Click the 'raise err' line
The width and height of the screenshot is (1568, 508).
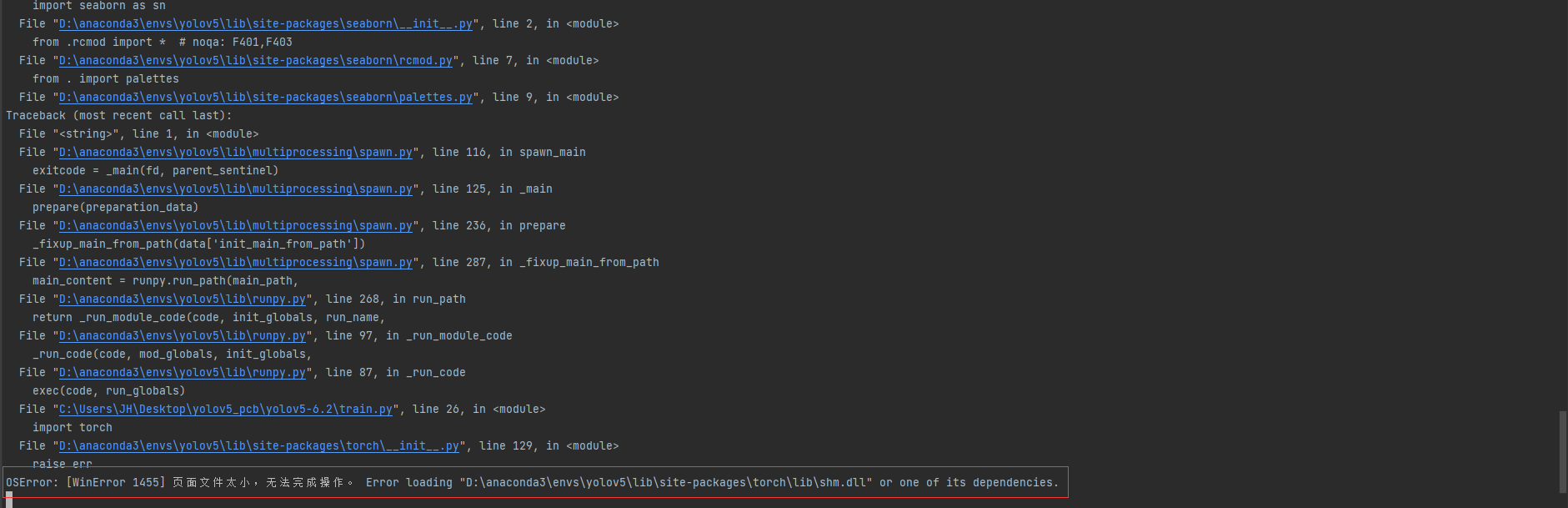point(63,464)
